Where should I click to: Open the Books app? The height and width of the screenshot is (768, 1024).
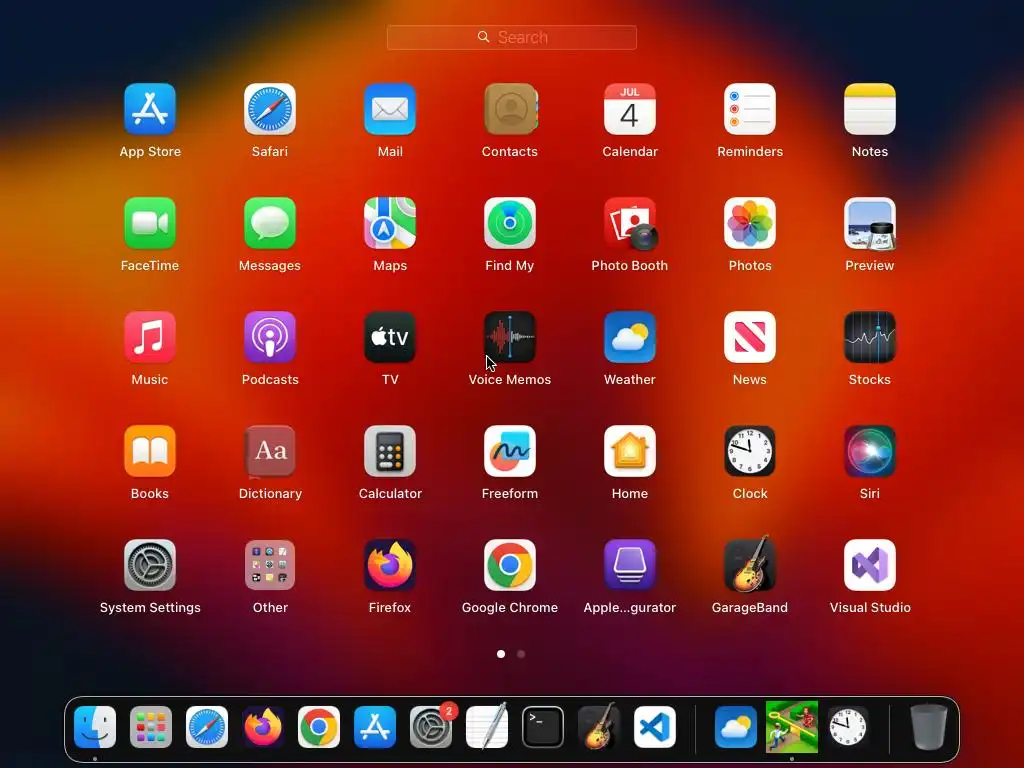pyautogui.click(x=150, y=451)
